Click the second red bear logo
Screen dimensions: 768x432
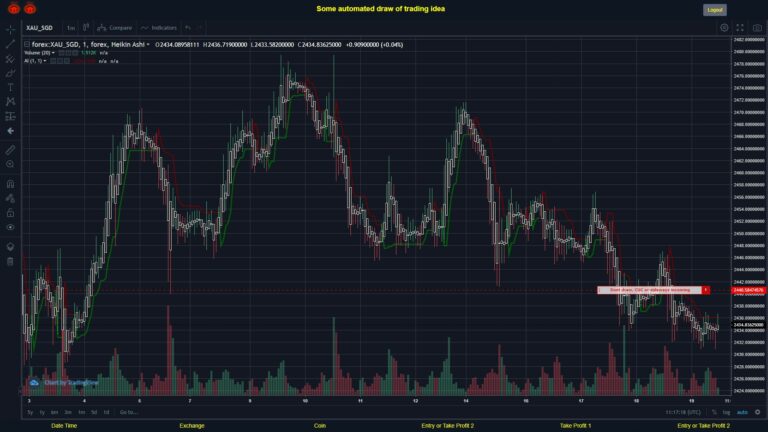click(x=30, y=8)
